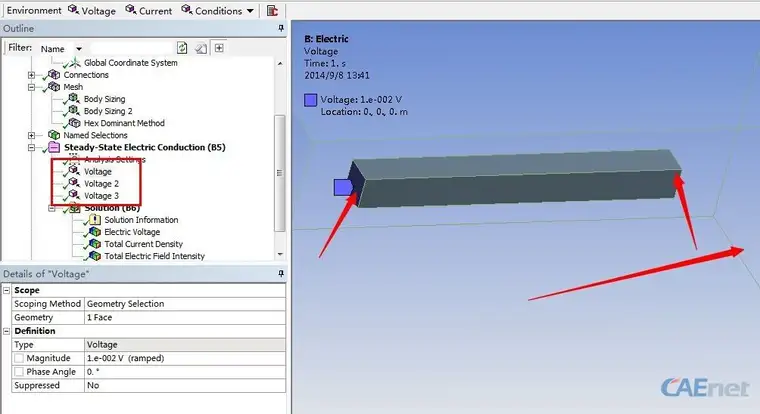Click Total Electric Field Intensity icon
This screenshot has height=414, width=760.
95,255
